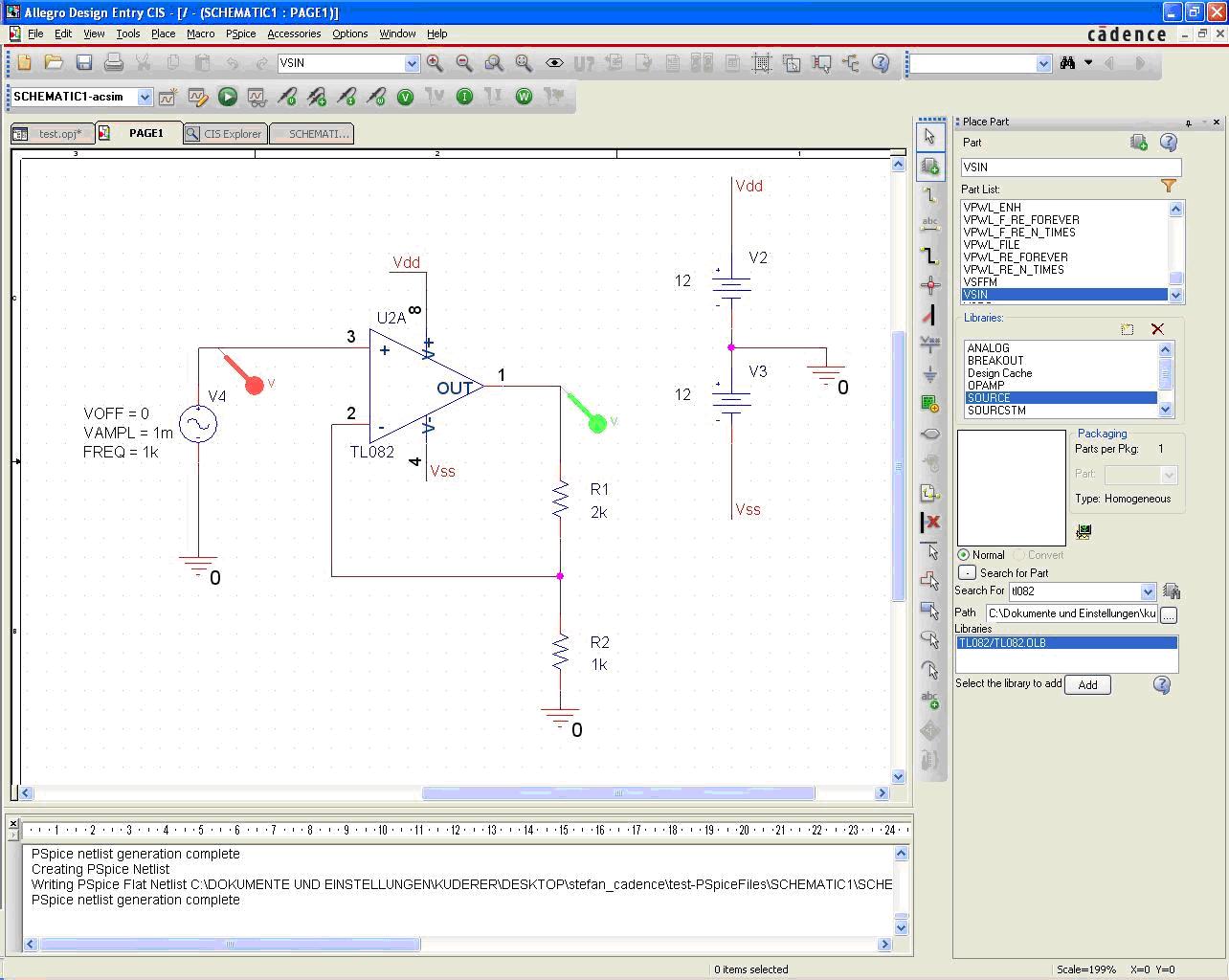Select the Normal radio button
1229x980 pixels.
(964, 555)
